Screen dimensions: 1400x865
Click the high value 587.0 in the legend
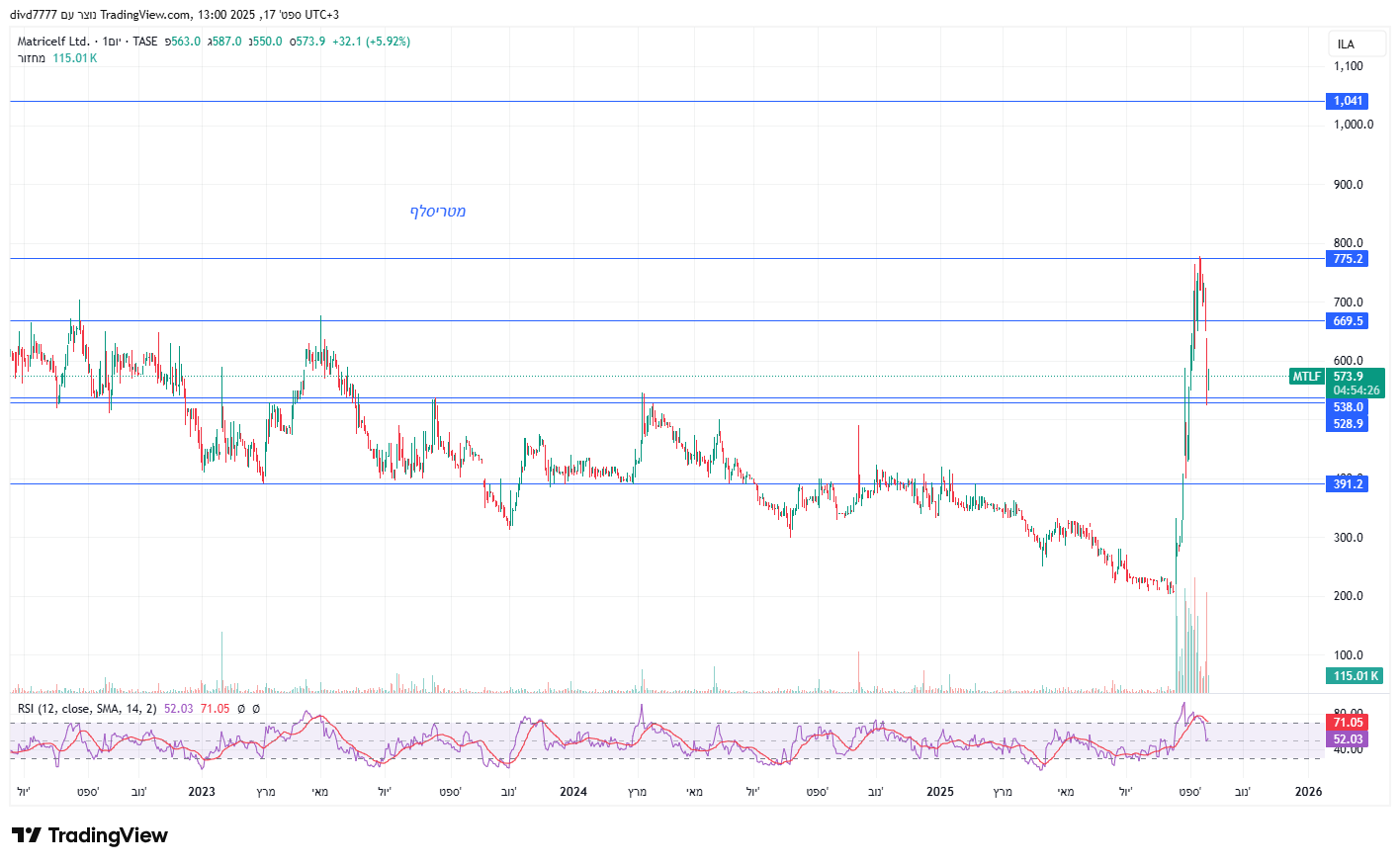tap(226, 42)
